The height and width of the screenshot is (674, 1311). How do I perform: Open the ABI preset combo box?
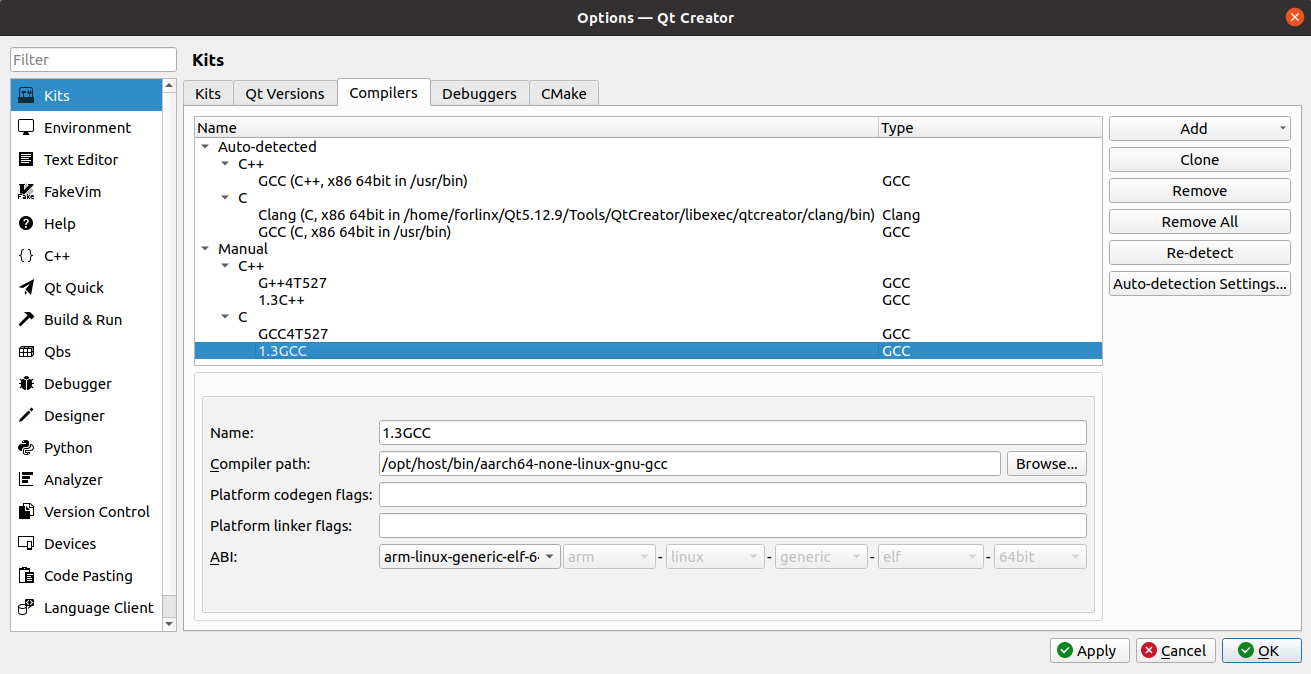(470, 557)
